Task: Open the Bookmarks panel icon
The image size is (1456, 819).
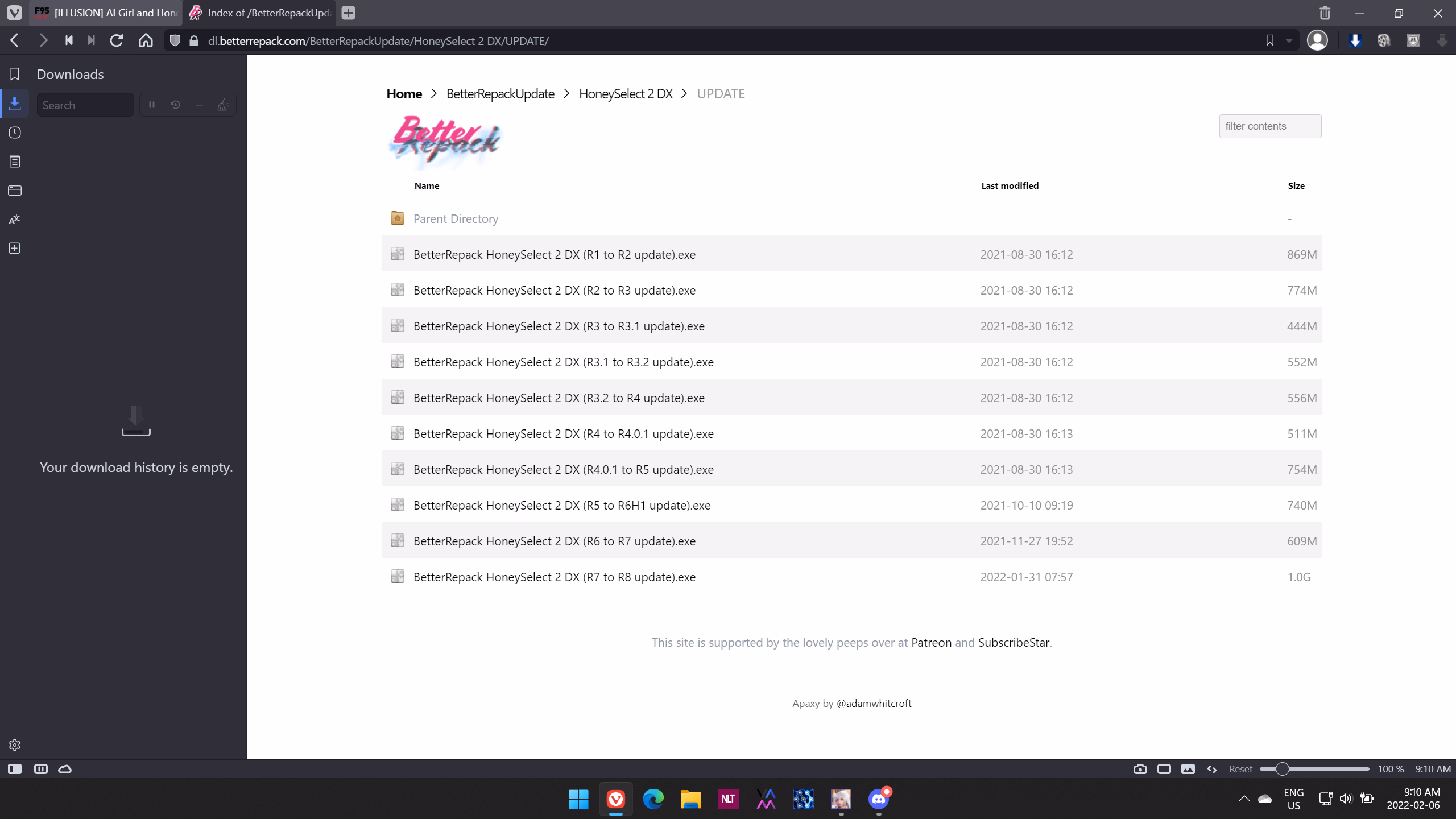Action: tap(15, 74)
